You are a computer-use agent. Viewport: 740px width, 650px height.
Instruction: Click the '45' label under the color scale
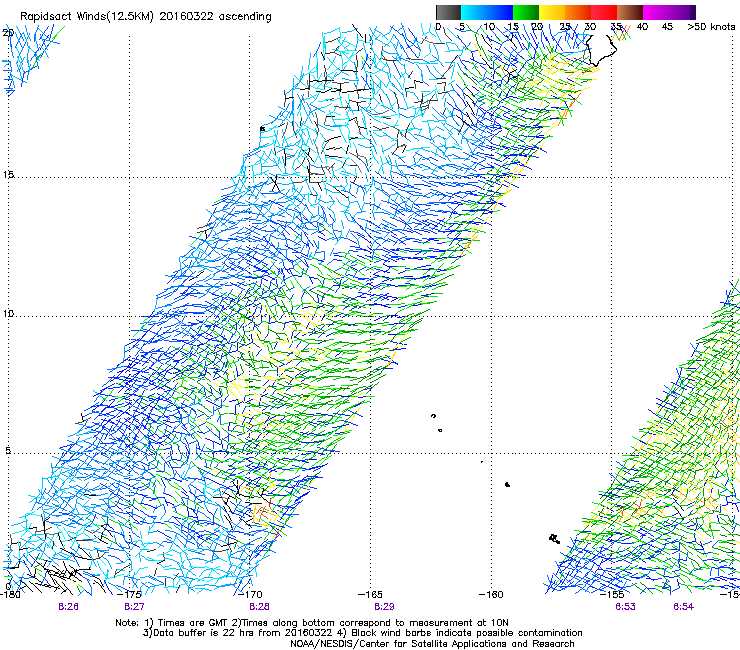coord(667,27)
